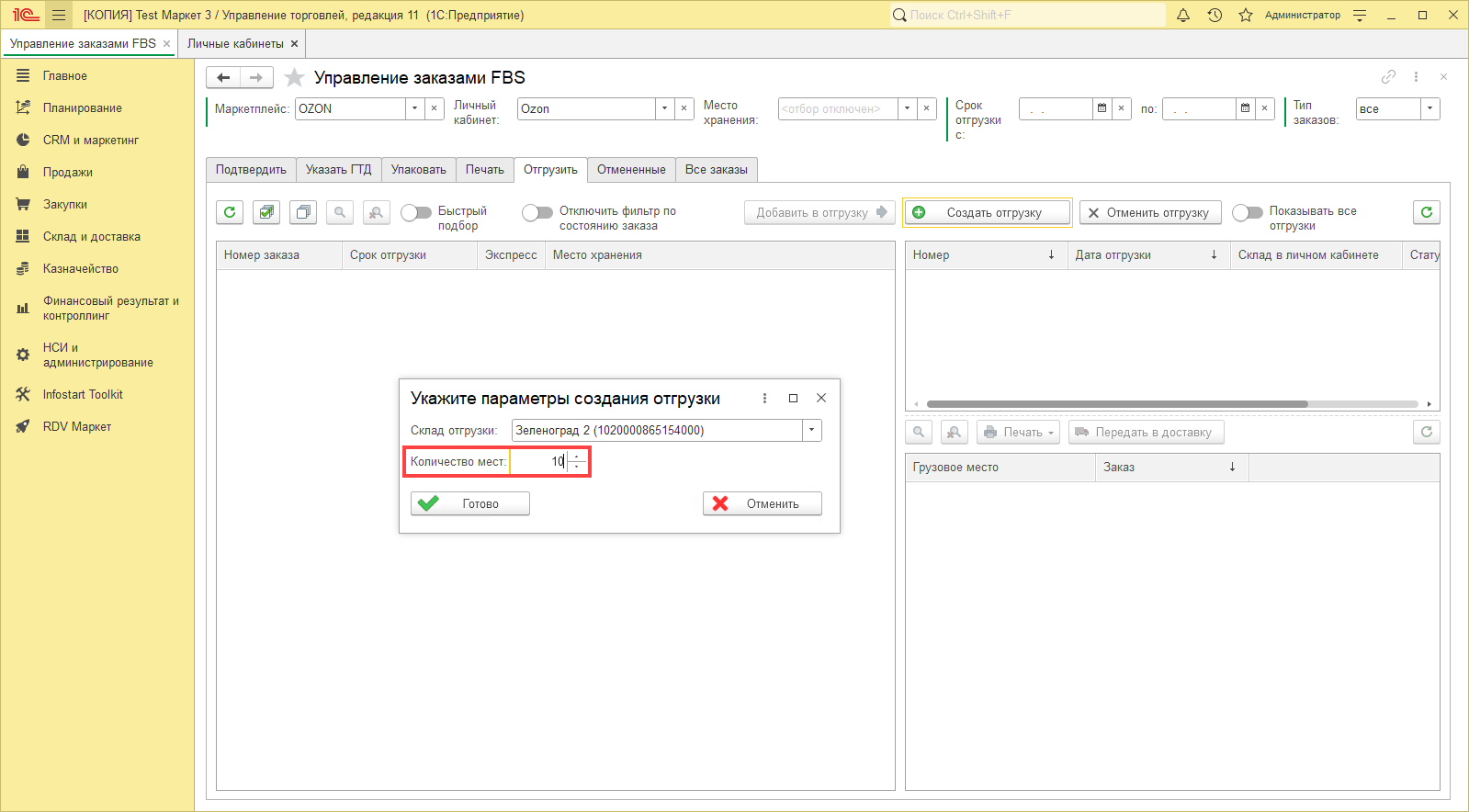This screenshot has width=1469, height=812.
Task: Expand the Склад отгрузки dropdown
Action: pyautogui.click(x=811, y=430)
